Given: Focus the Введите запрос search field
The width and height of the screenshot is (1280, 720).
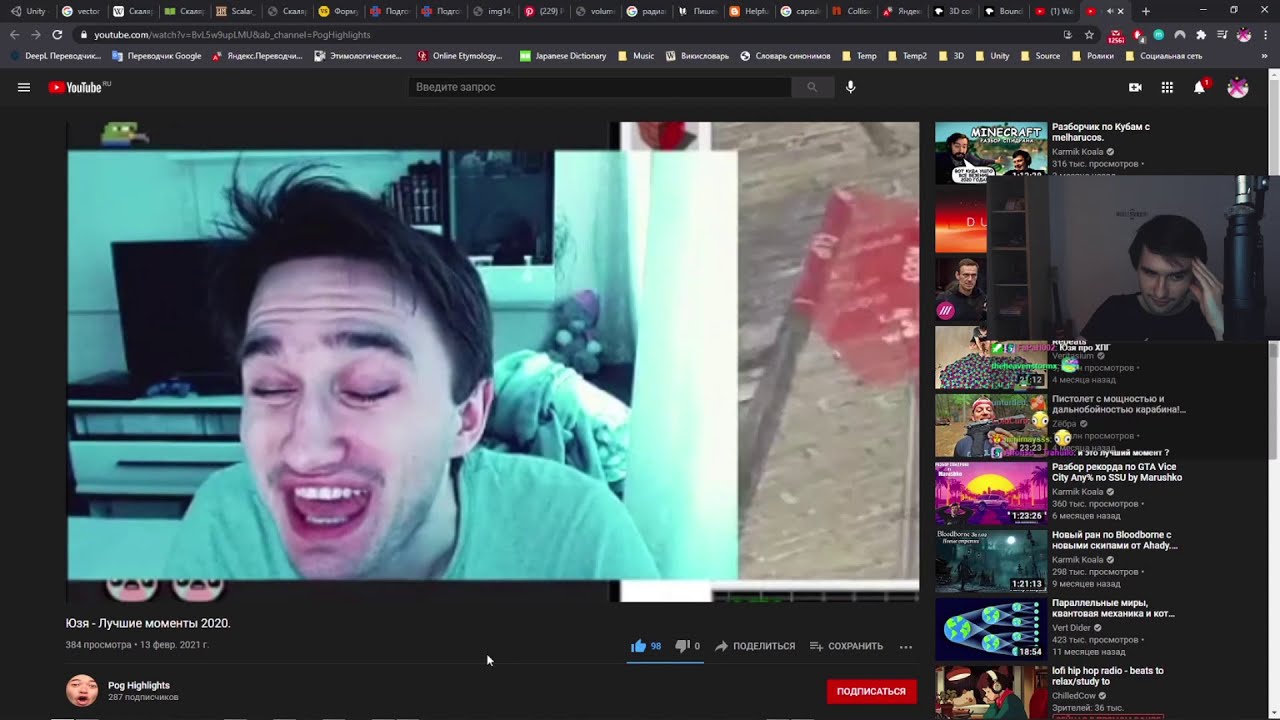Looking at the screenshot, I should pos(600,87).
